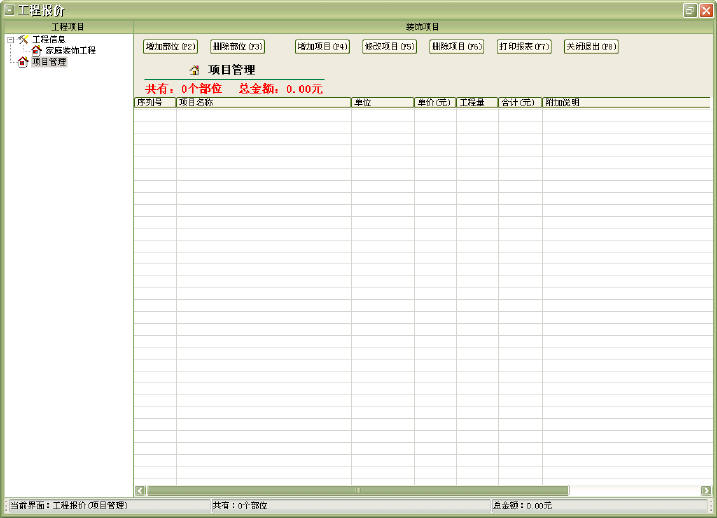Click the house icon next to 项目管理 tree node
The image size is (717, 518).
coord(22,62)
